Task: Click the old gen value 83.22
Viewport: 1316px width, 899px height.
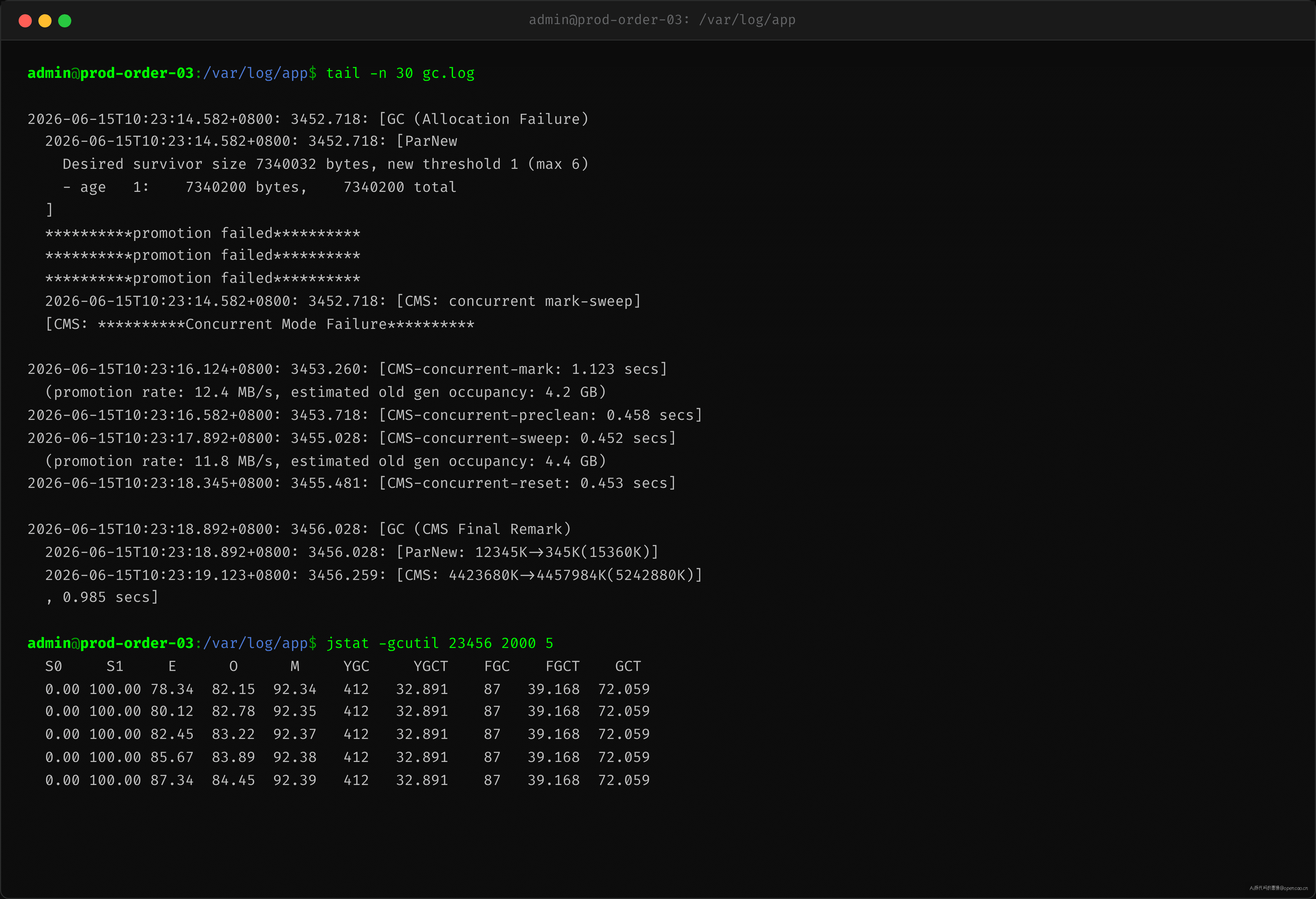Action: coord(233,735)
